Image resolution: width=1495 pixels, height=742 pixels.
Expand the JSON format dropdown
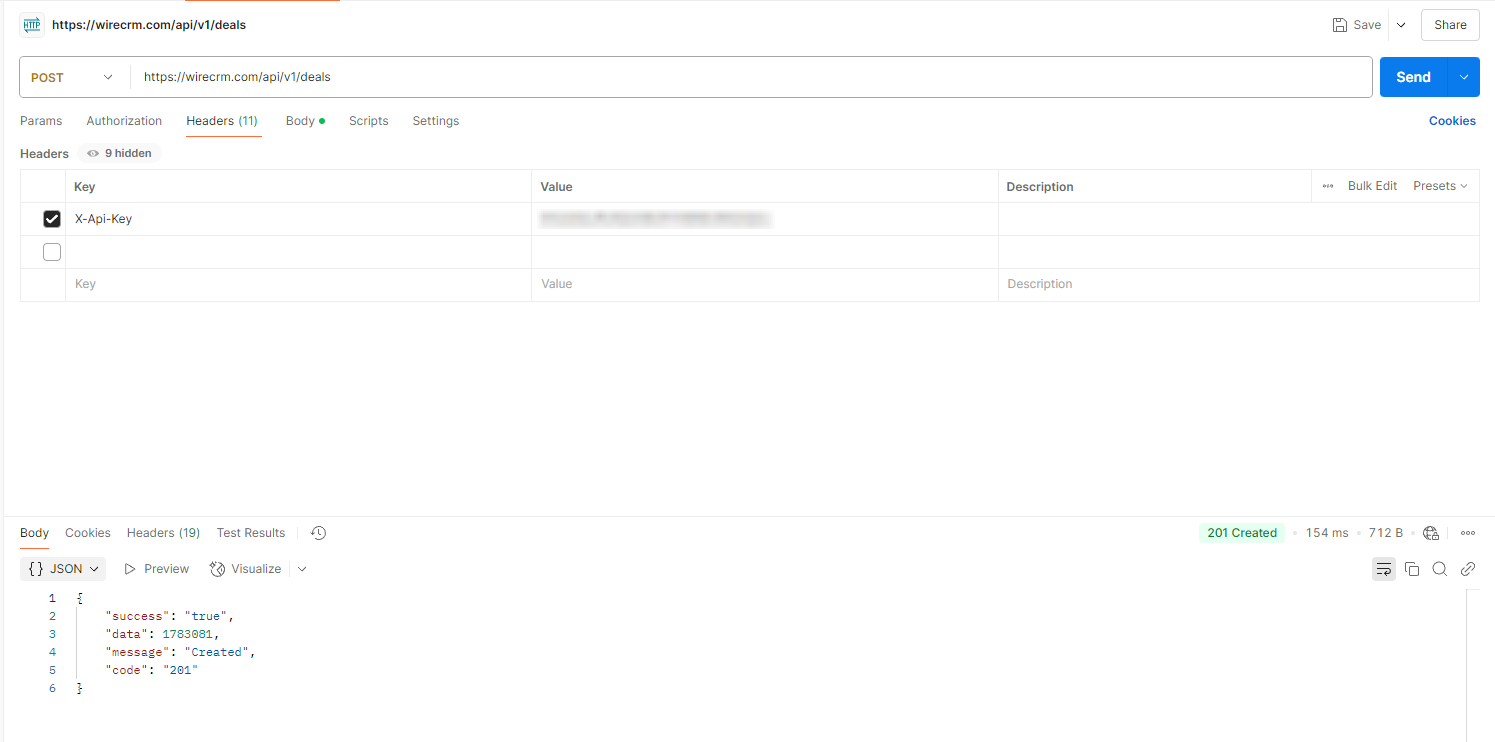[65, 569]
